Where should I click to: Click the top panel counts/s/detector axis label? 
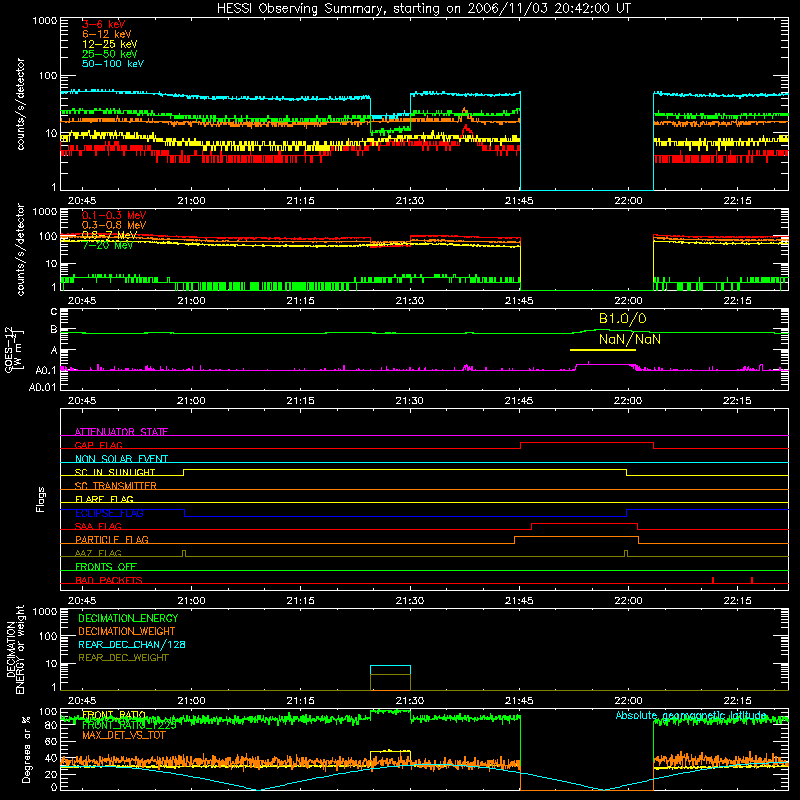(20, 104)
